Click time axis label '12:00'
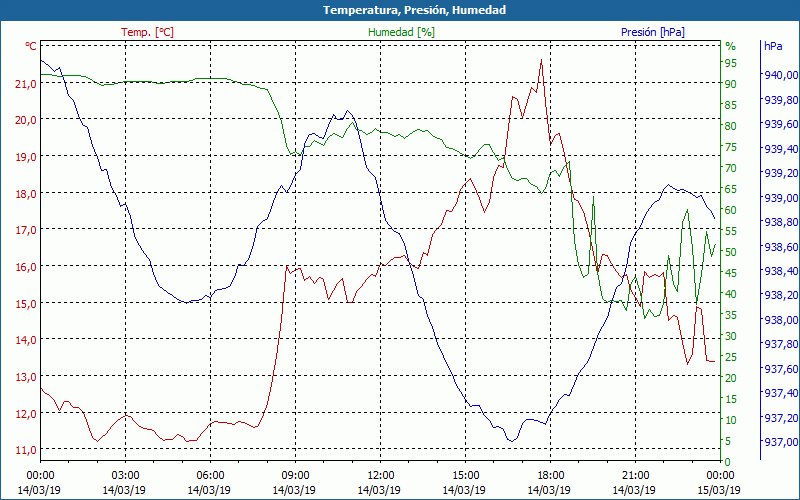Viewport: 800px width, 500px height. tap(380, 476)
